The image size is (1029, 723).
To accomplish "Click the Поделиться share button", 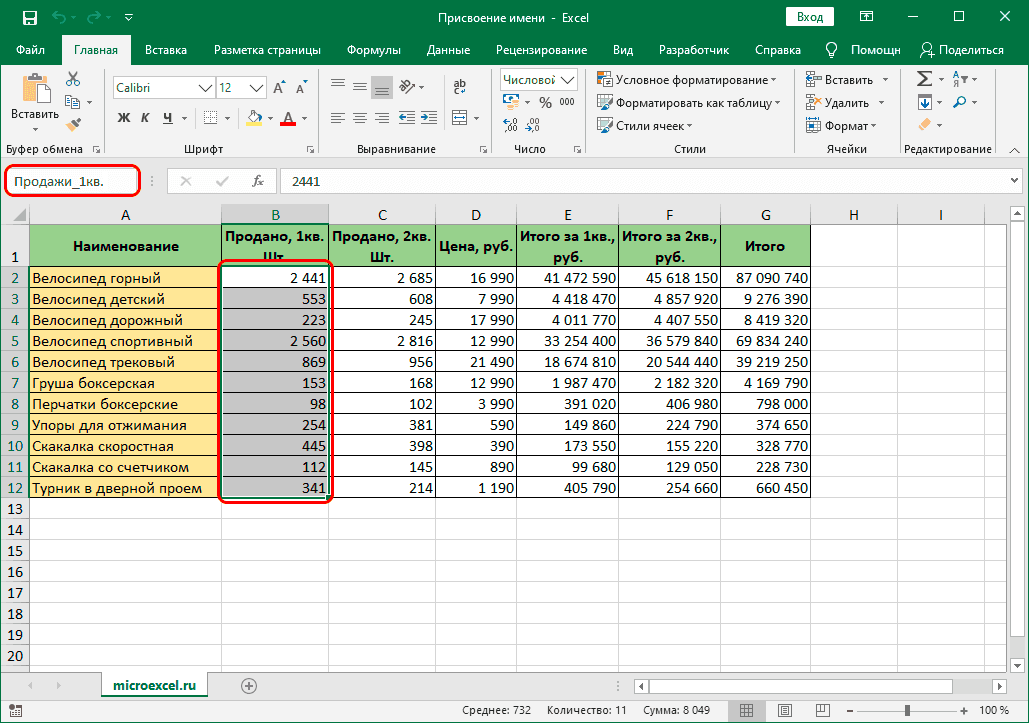I will 962,50.
